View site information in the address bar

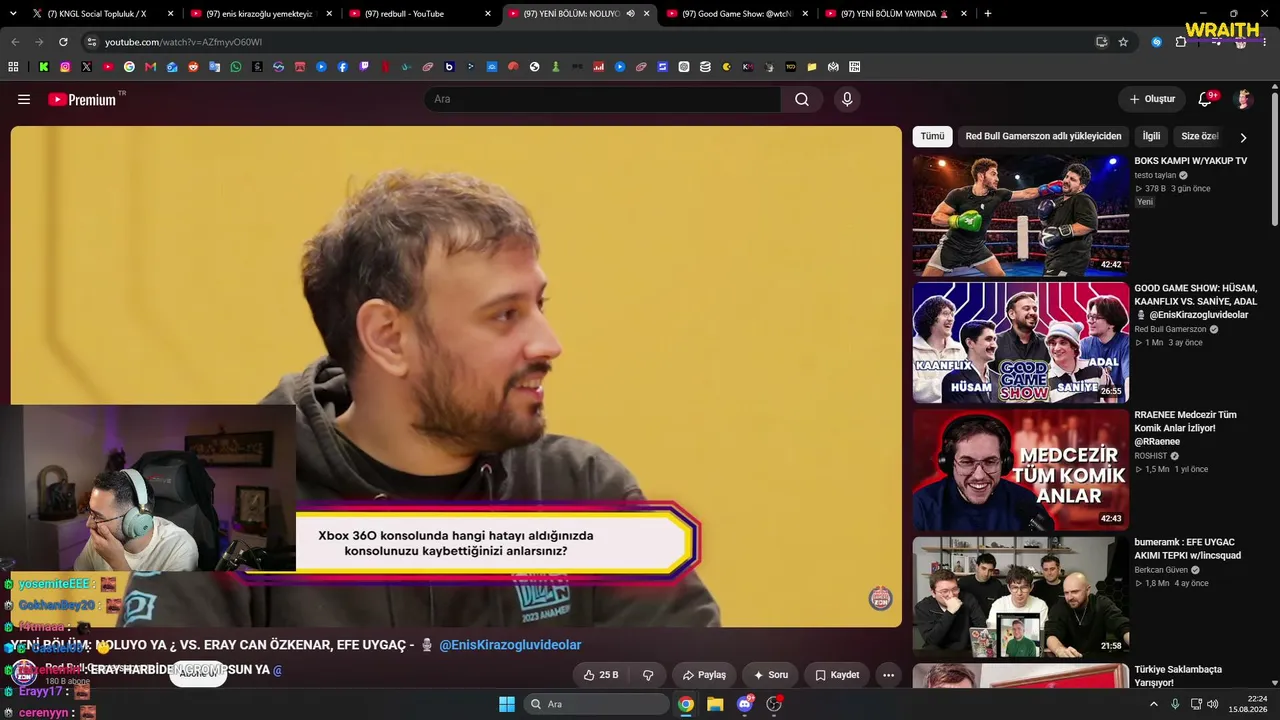click(x=92, y=42)
